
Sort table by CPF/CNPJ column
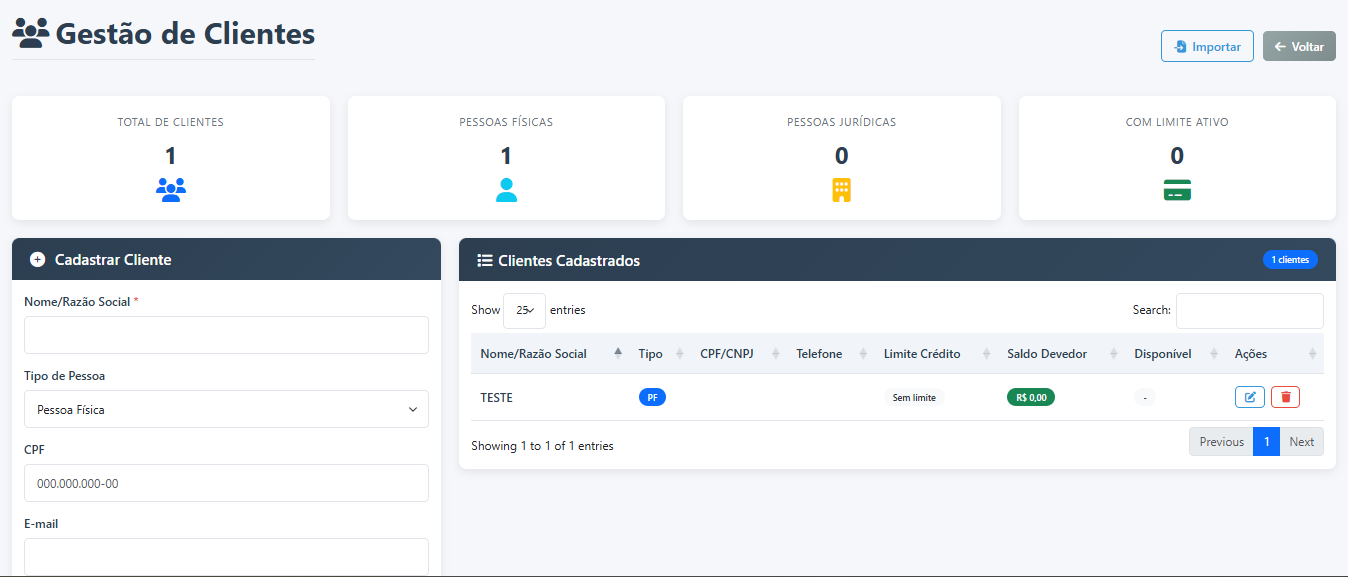coord(738,354)
